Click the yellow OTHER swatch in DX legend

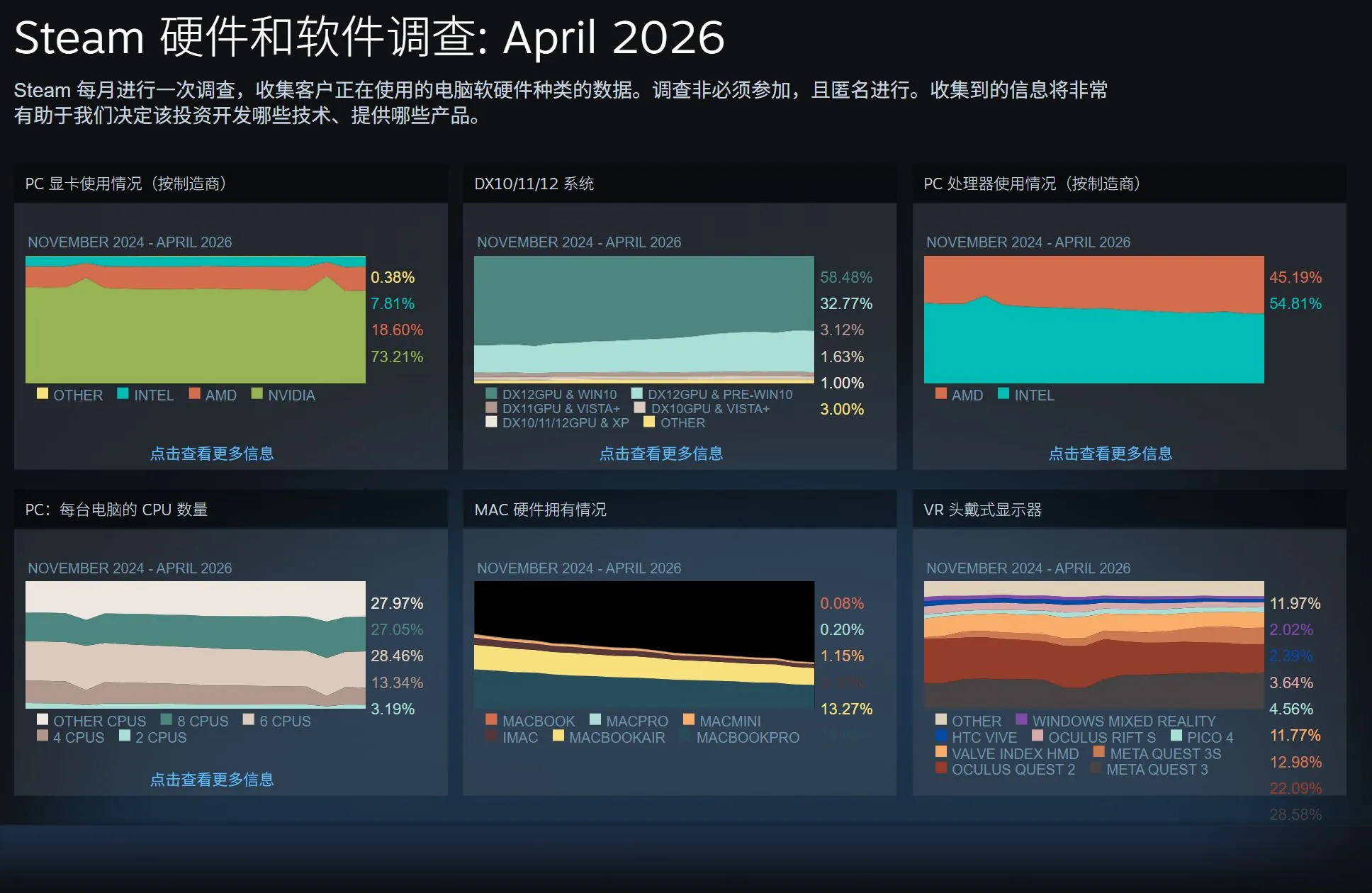click(x=648, y=422)
